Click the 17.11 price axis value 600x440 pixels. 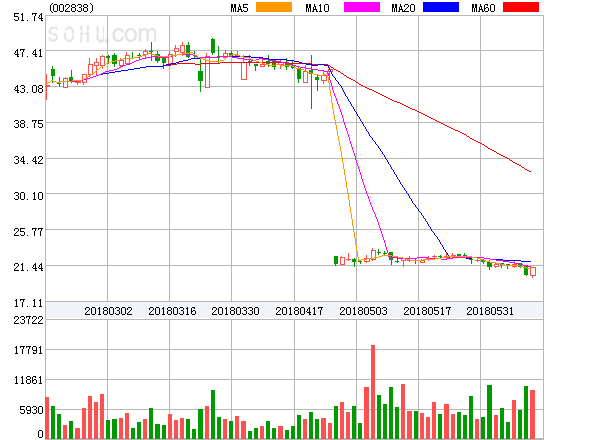point(28,303)
